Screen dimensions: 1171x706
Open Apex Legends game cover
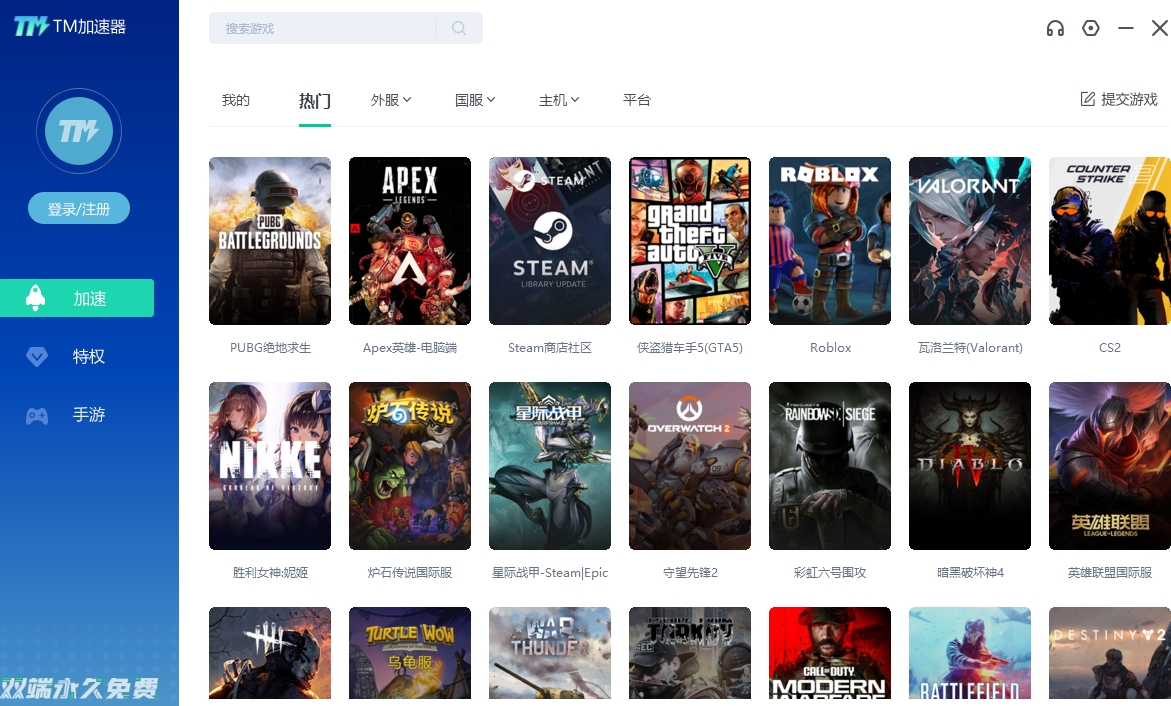coord(409,241)
